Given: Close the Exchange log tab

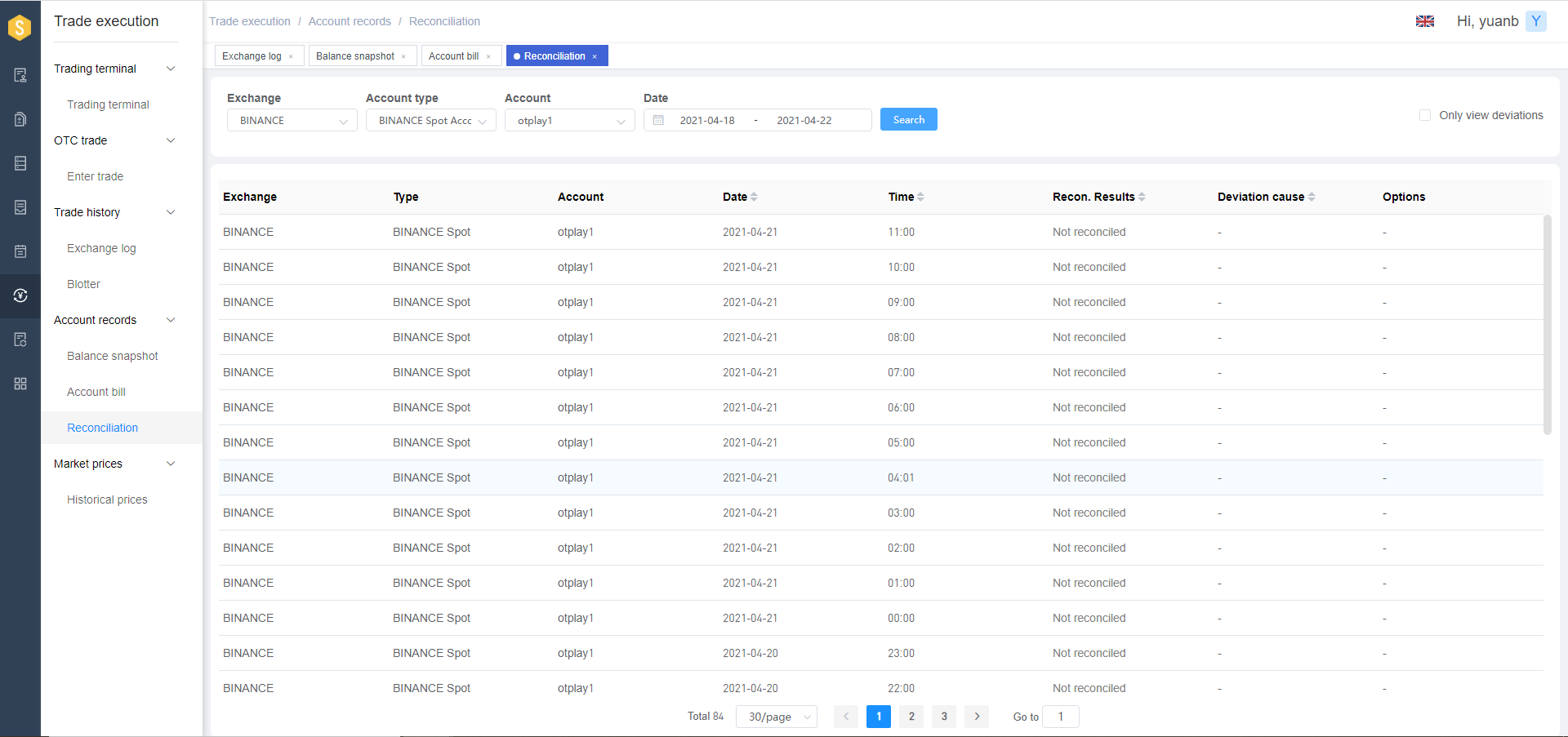Looking at the screenshot, I should point(291,56).
